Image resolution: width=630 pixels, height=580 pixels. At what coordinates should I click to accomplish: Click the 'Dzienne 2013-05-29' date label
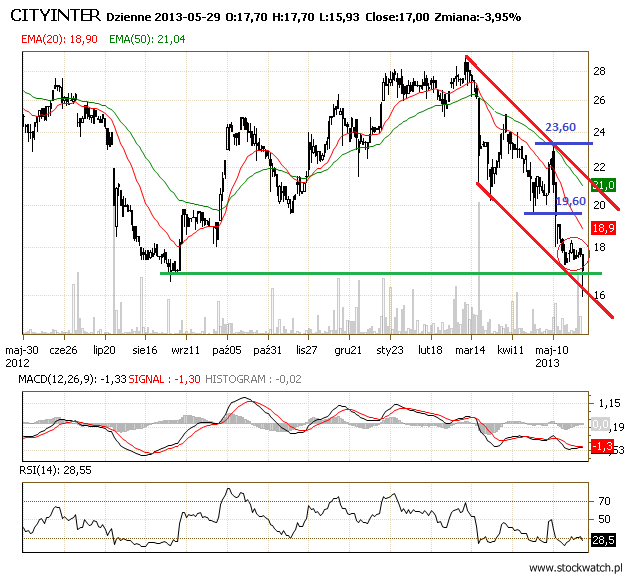[x=163, y=17]
